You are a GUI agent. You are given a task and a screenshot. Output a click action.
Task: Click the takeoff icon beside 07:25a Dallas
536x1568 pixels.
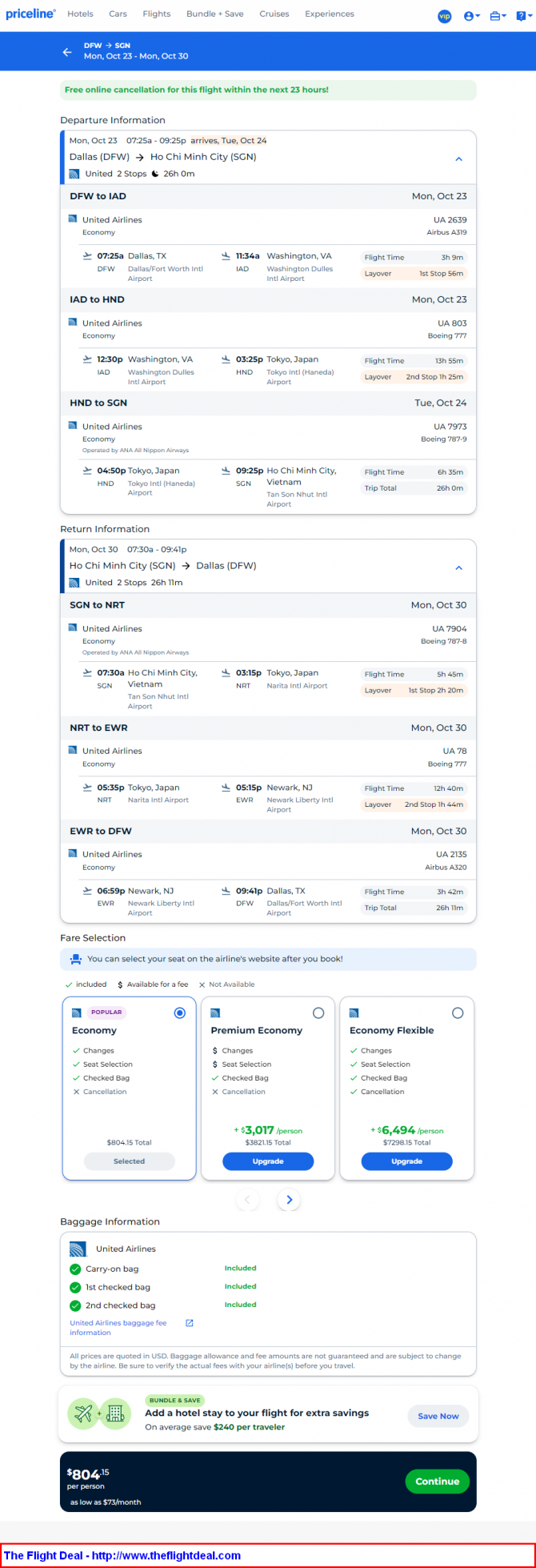point(87,256)
